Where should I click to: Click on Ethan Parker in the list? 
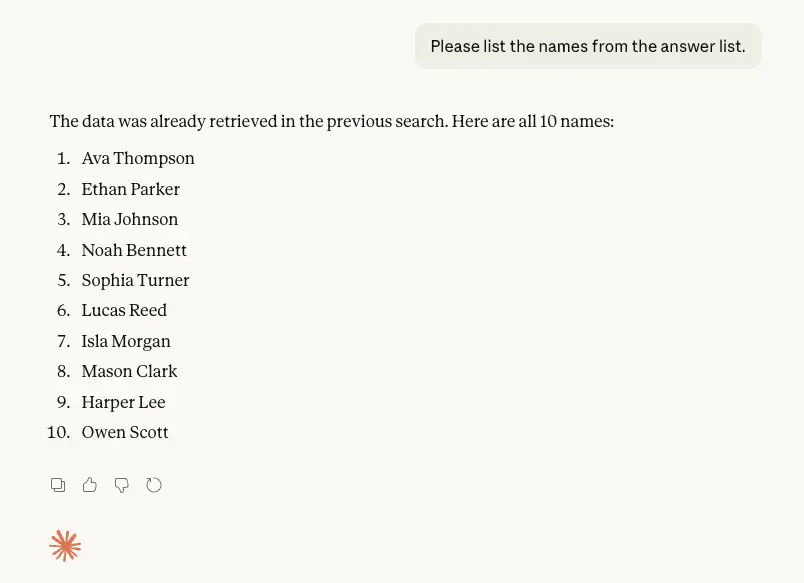click(131, 189)
